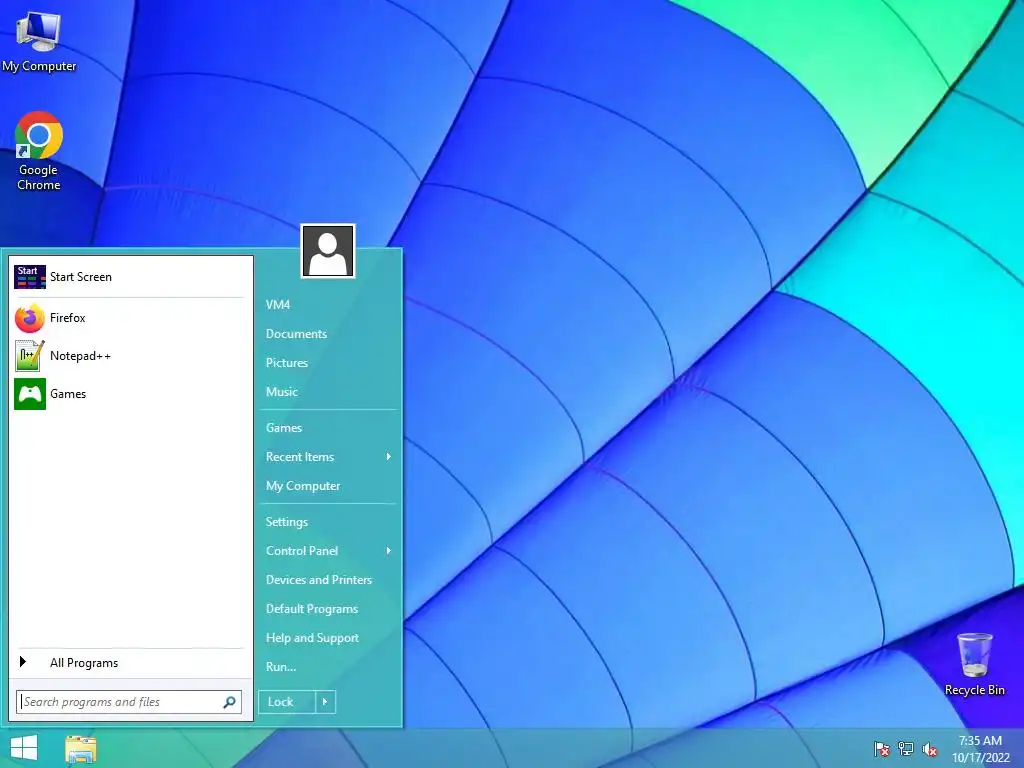Open the green Games app icon
1024x768 pixels.
[30, 394]
